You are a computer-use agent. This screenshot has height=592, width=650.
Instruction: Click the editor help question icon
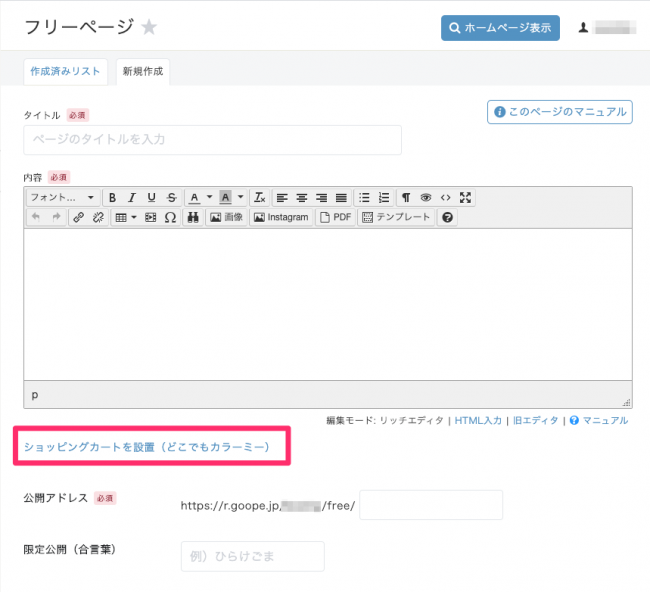click(447, 217)
